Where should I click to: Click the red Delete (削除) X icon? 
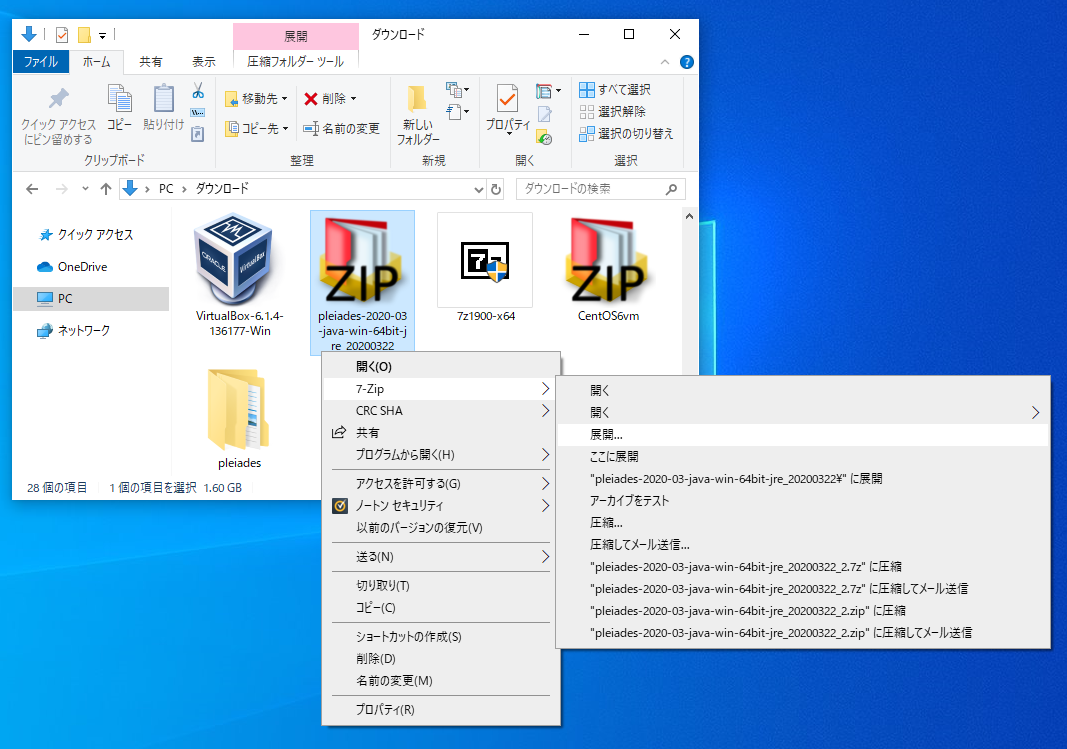(x=311, y=99)
